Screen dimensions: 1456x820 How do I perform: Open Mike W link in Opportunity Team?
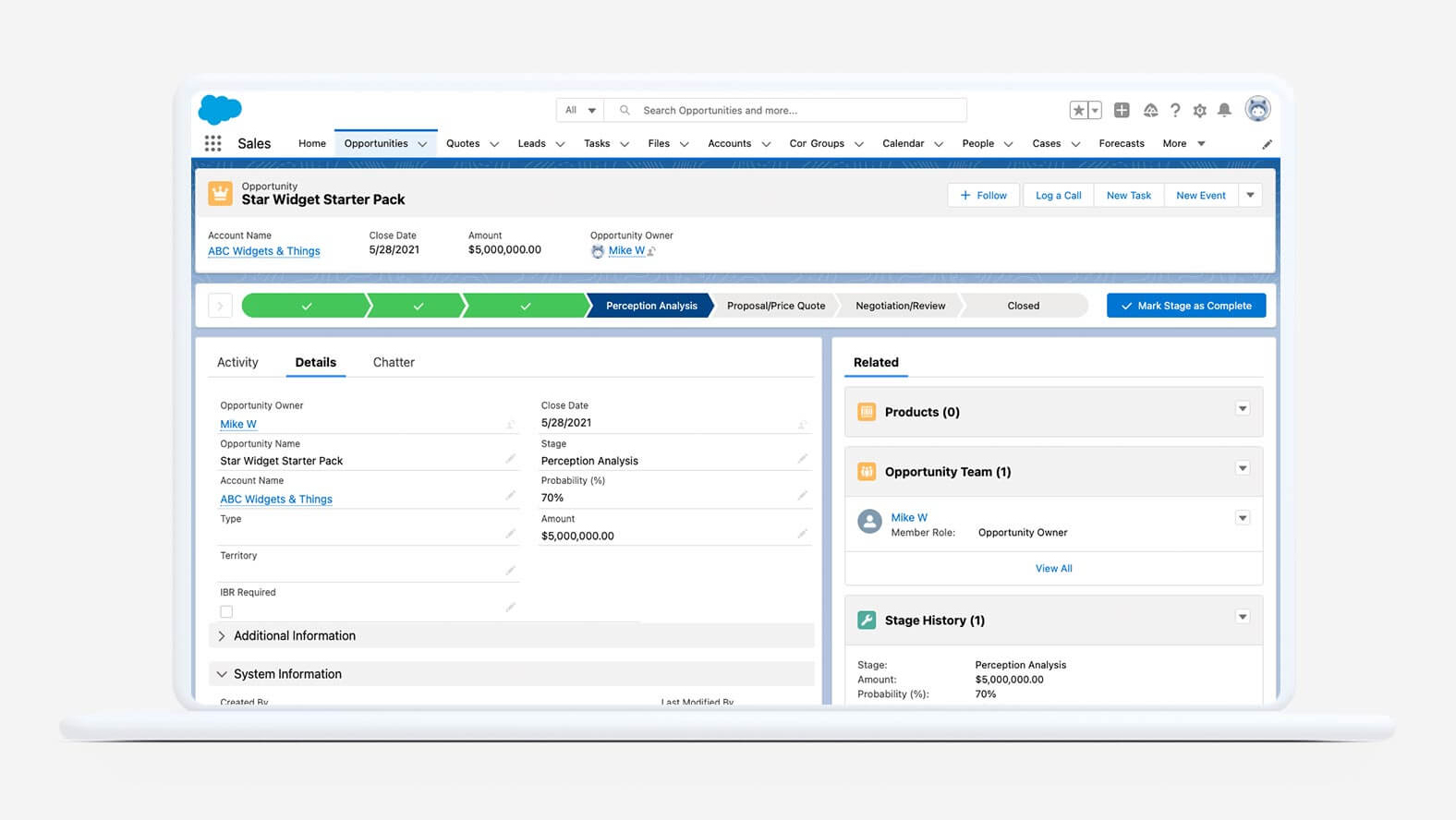click(909, 518)
